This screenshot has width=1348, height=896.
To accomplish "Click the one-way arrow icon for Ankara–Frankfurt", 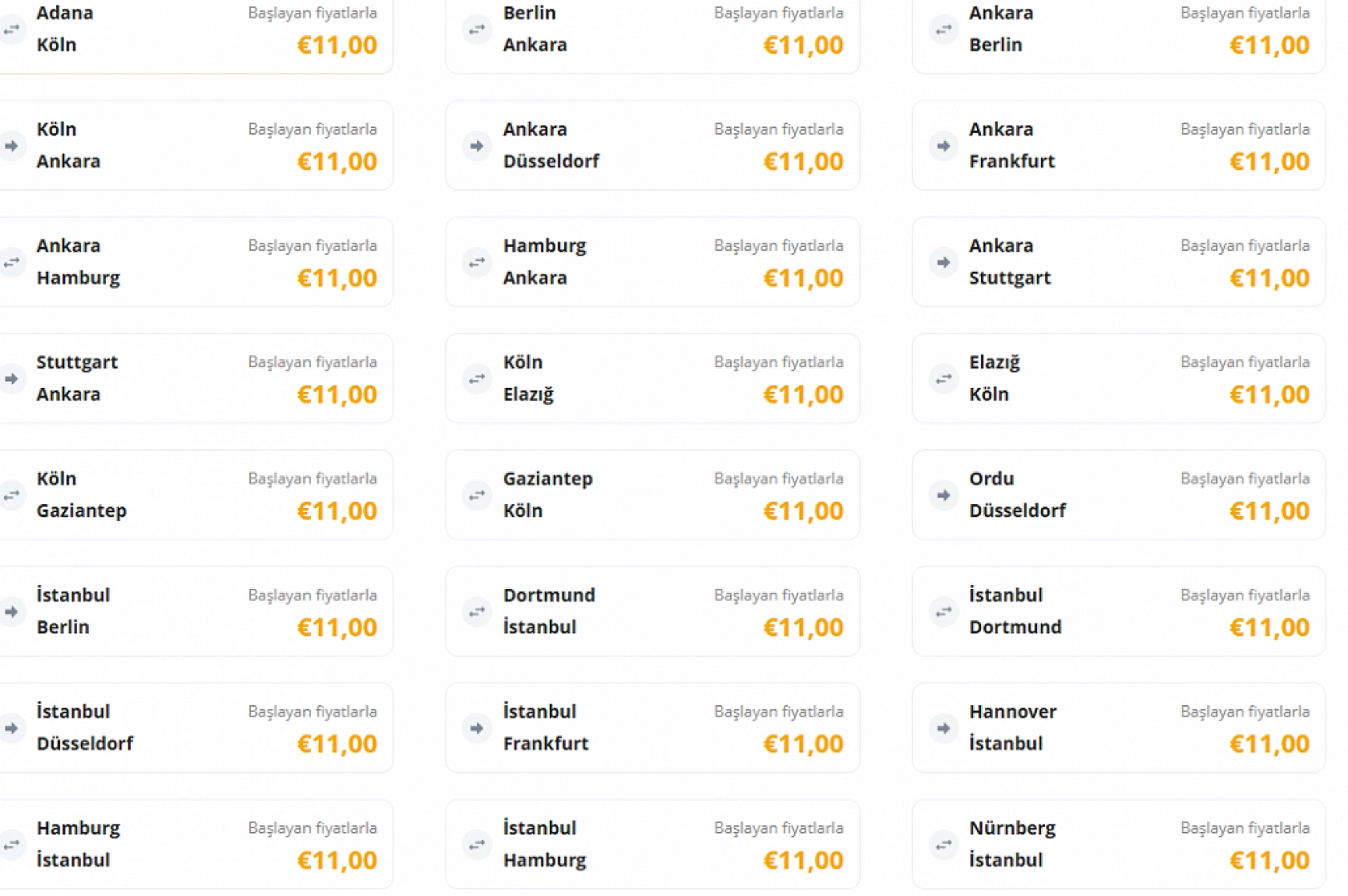I will pyautogui.click(x=943, y=146).
